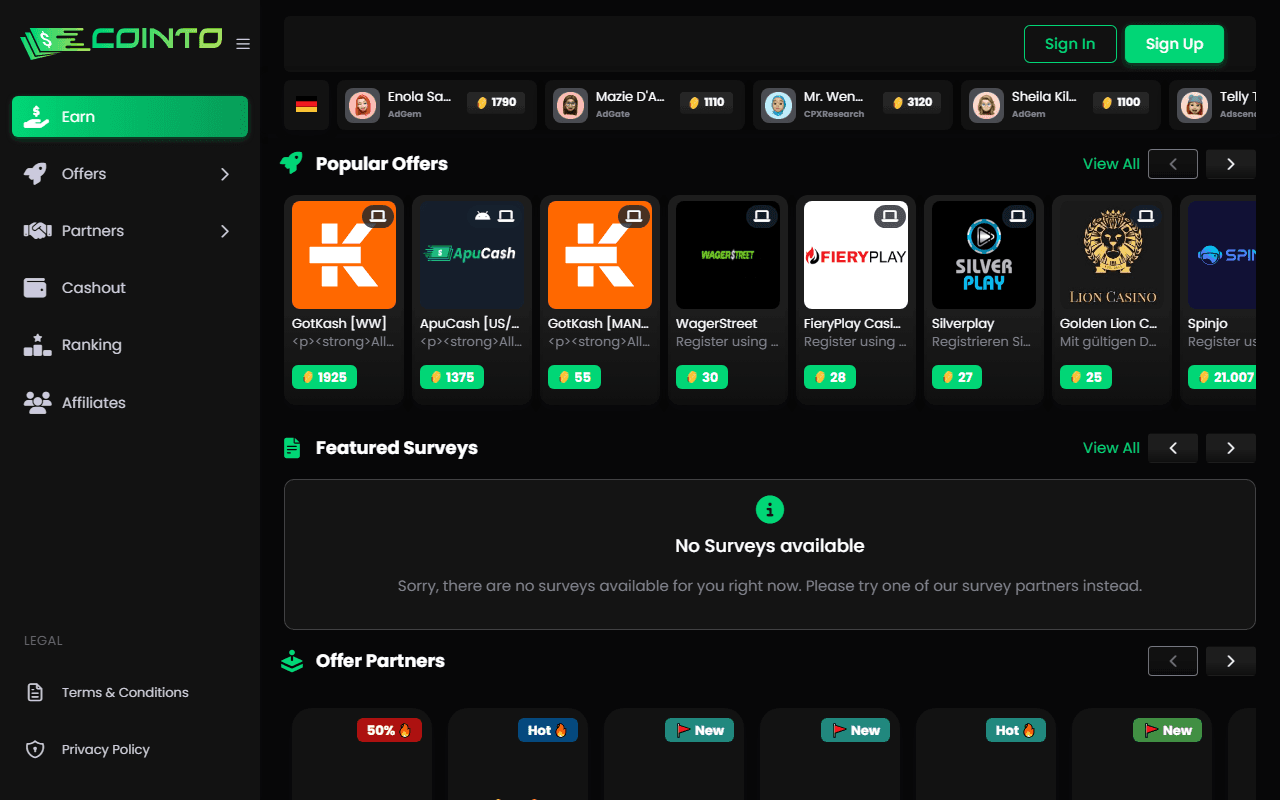
Task: Click desktop device icon on WagerStreet card
Action: click(762, 216)
